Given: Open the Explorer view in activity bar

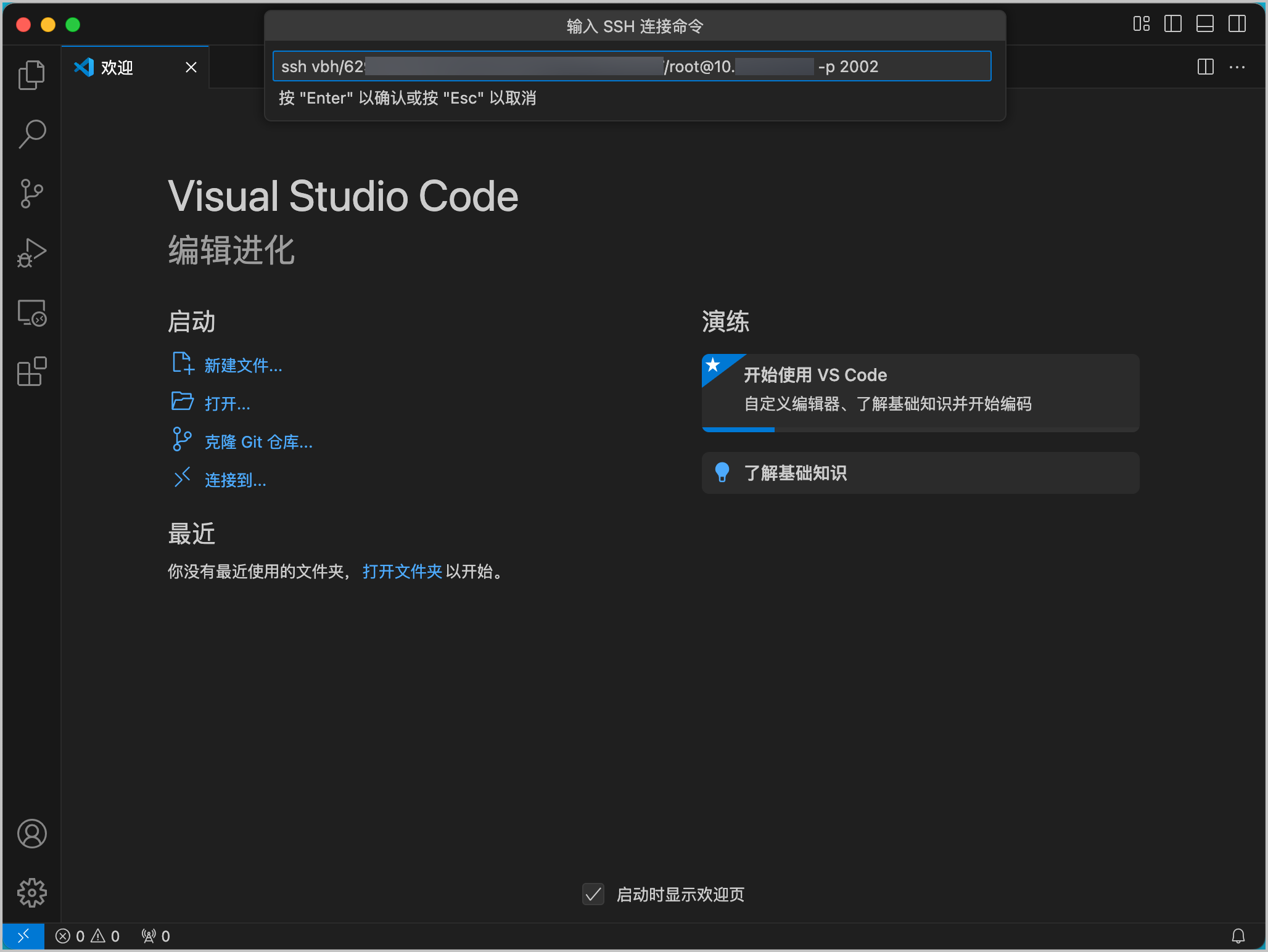Looking at the screenshot, I should tap(31, 75).
